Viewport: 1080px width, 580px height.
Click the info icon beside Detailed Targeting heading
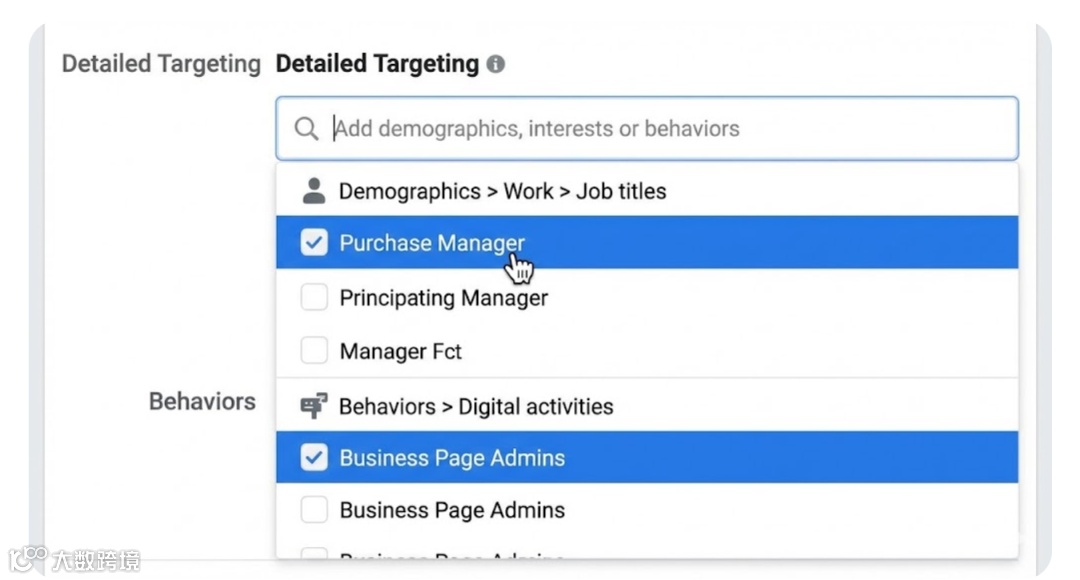(x=496, y=65)
